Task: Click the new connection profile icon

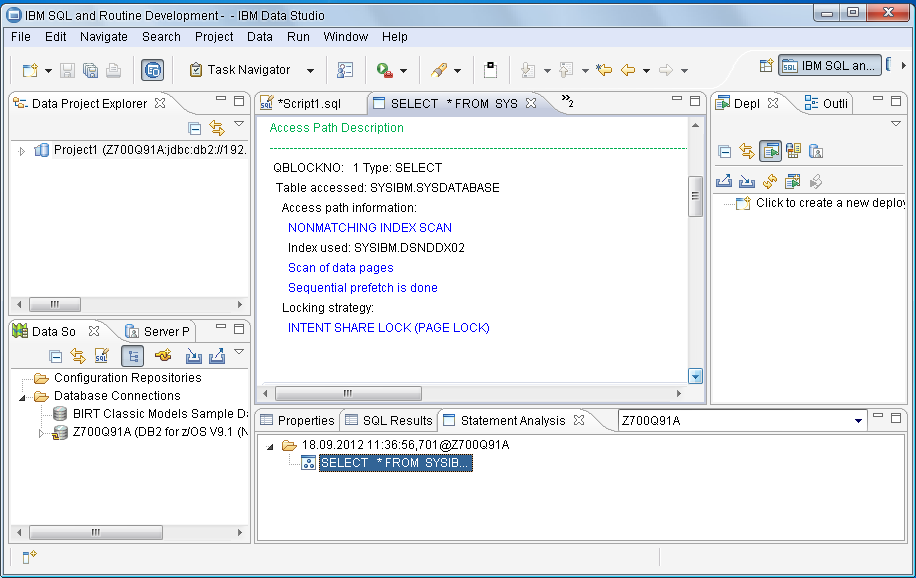Action: (x=162, y=356)
